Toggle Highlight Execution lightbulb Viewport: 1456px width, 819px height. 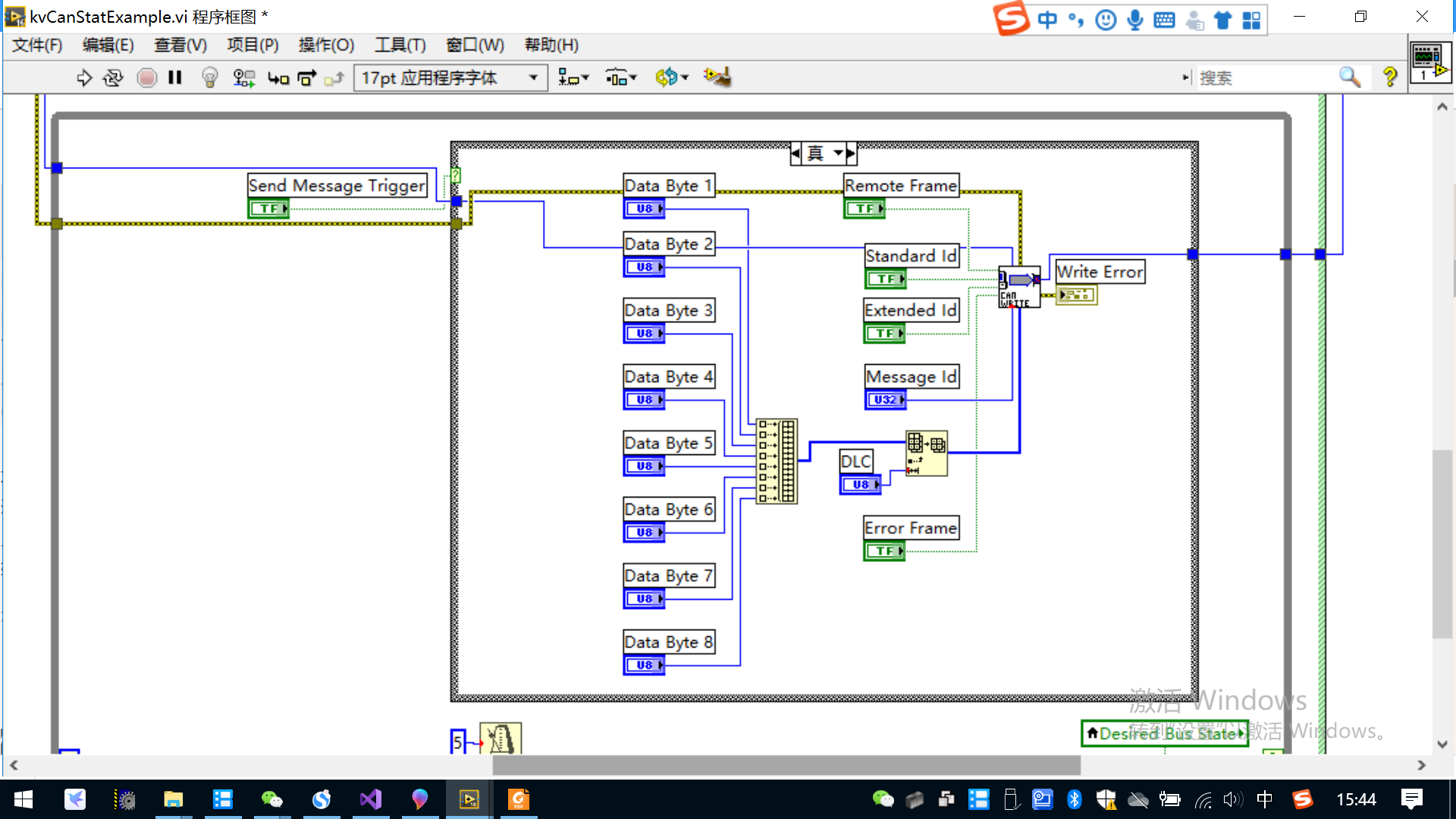[210, 77]
